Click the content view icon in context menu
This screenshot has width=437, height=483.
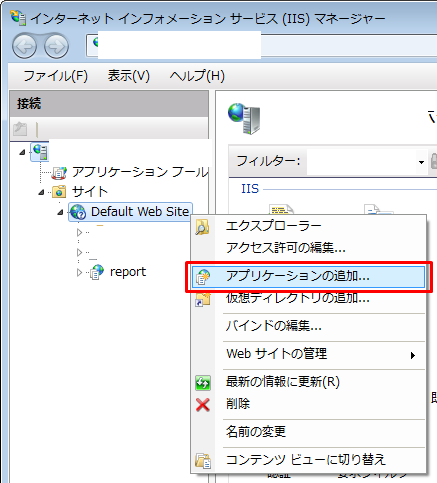(x=203, y=461)
